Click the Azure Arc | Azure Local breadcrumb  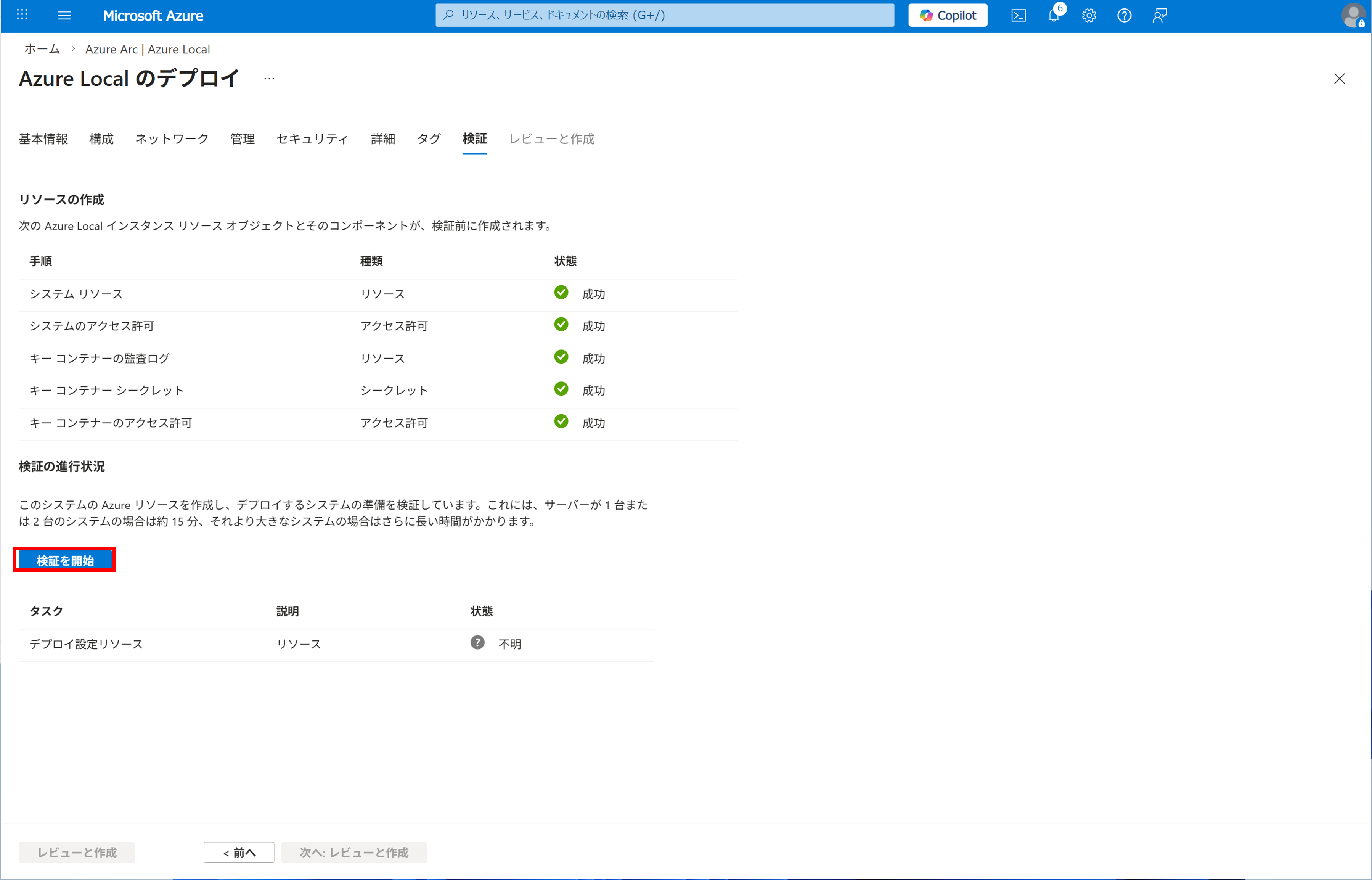[x=147, y=49]
